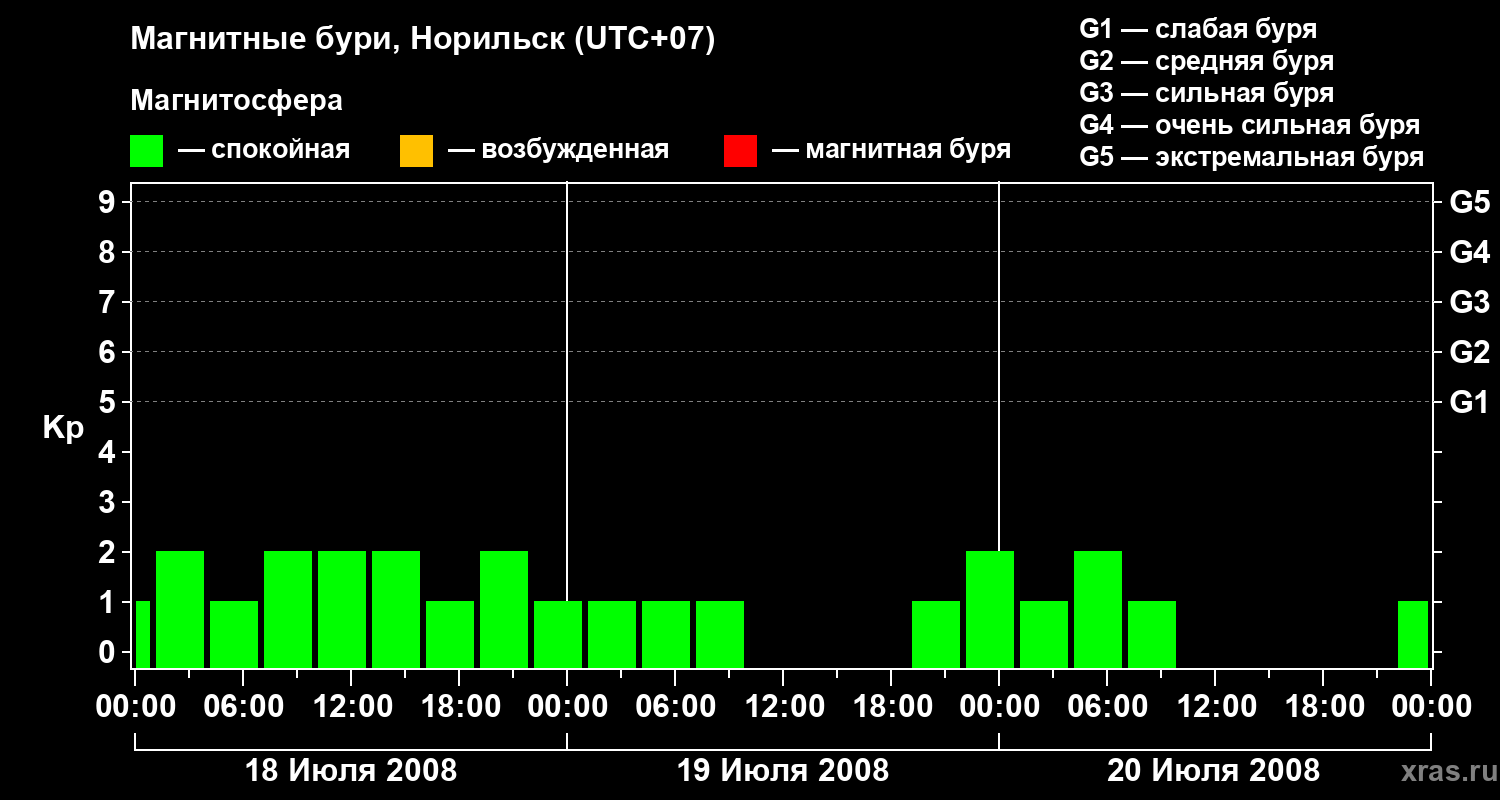Click the '— возбужденная' legend label
1500x800 pixels.
pyautogui.click(x=558, y=150)
